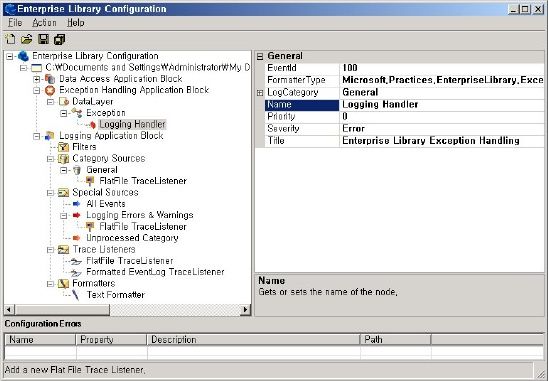Click the red arrow Logging Errors & Warnings icon

tap(77, 215)
